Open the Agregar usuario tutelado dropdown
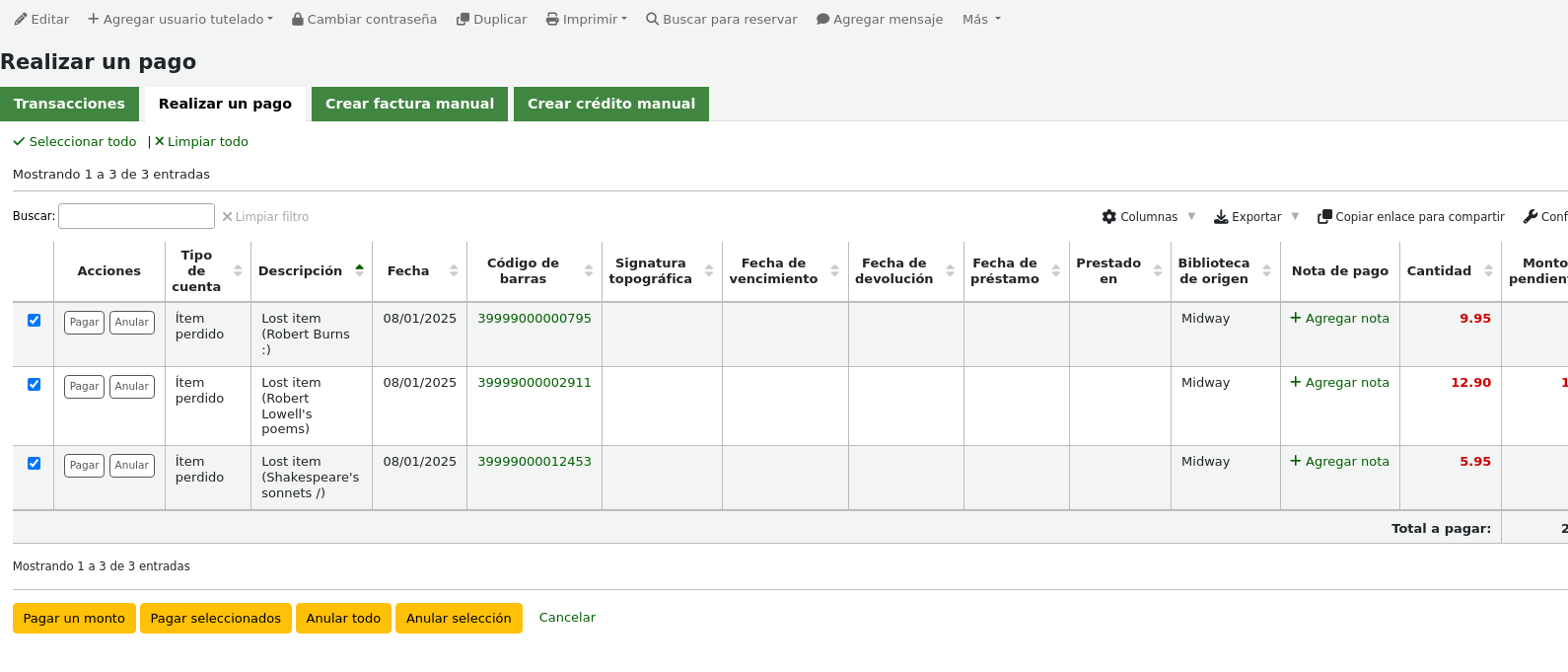Image resolution: width=1568 pixels, height=672 pixels. (x=180, y=19)
